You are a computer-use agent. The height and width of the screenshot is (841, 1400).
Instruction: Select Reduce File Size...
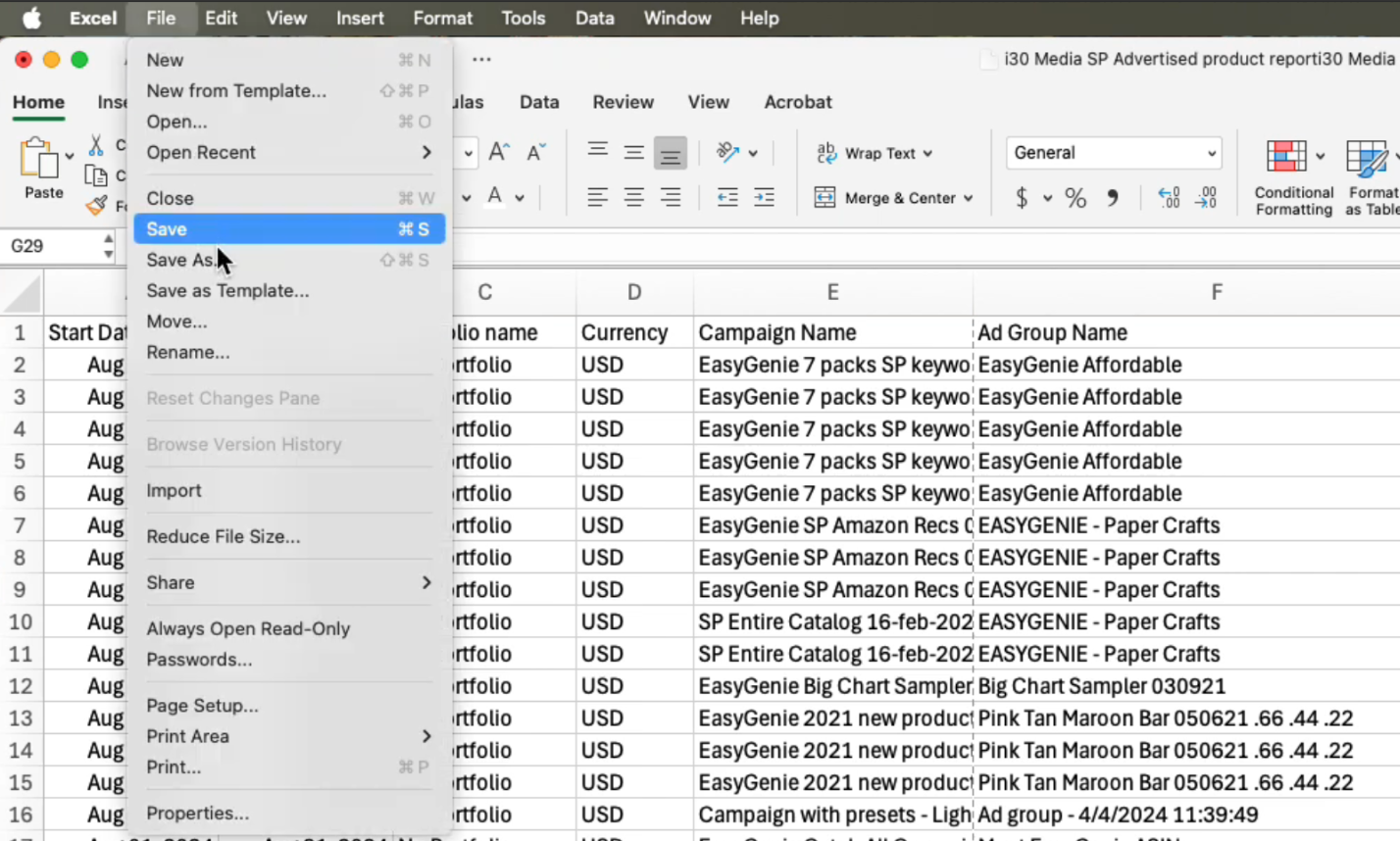289,536
